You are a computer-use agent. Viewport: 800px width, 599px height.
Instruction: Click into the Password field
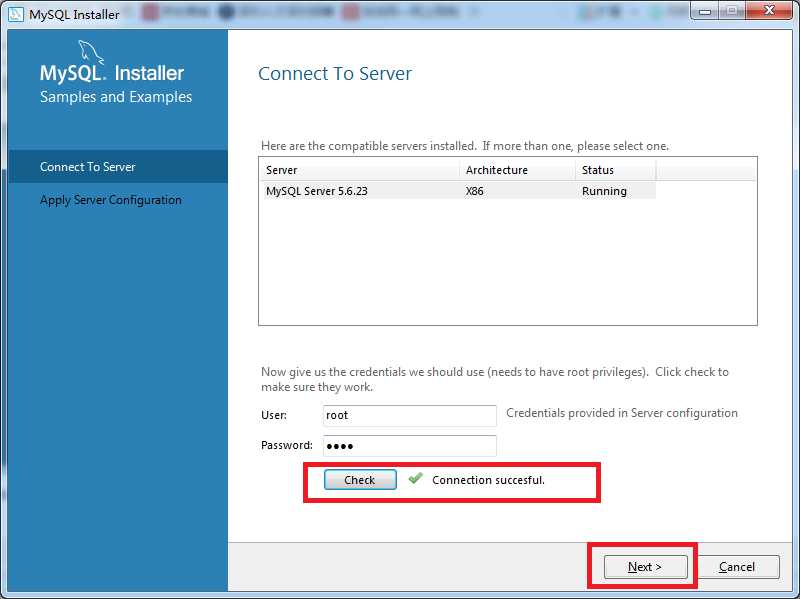(x=410, y=445)
